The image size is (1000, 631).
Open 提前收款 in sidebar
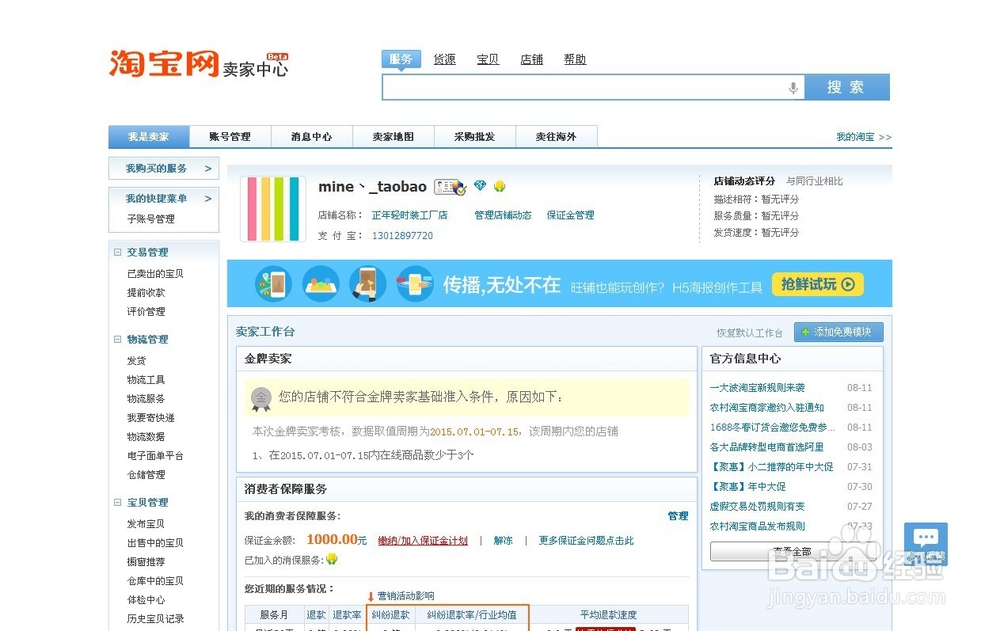pos(146,292)
